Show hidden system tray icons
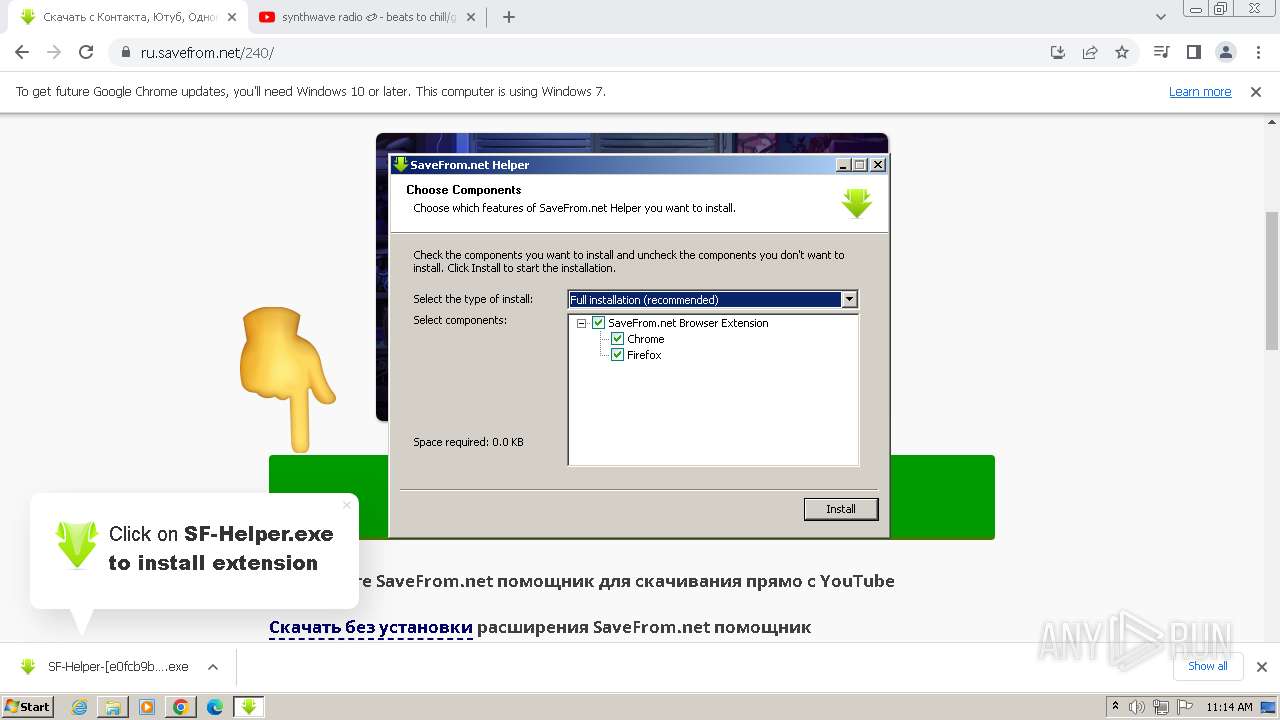The width and height of the screenshot is (1280, 720). point(1115,707)
